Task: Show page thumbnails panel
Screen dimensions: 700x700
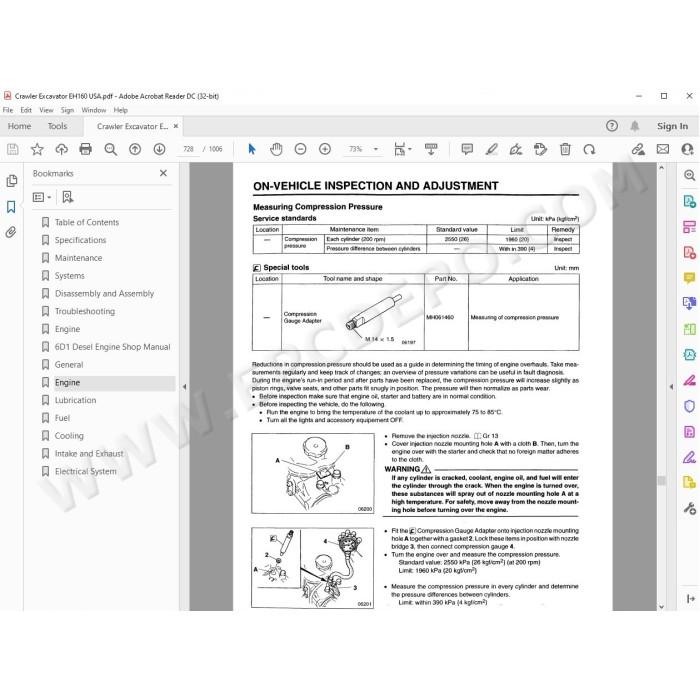Action: pos(12,181)
